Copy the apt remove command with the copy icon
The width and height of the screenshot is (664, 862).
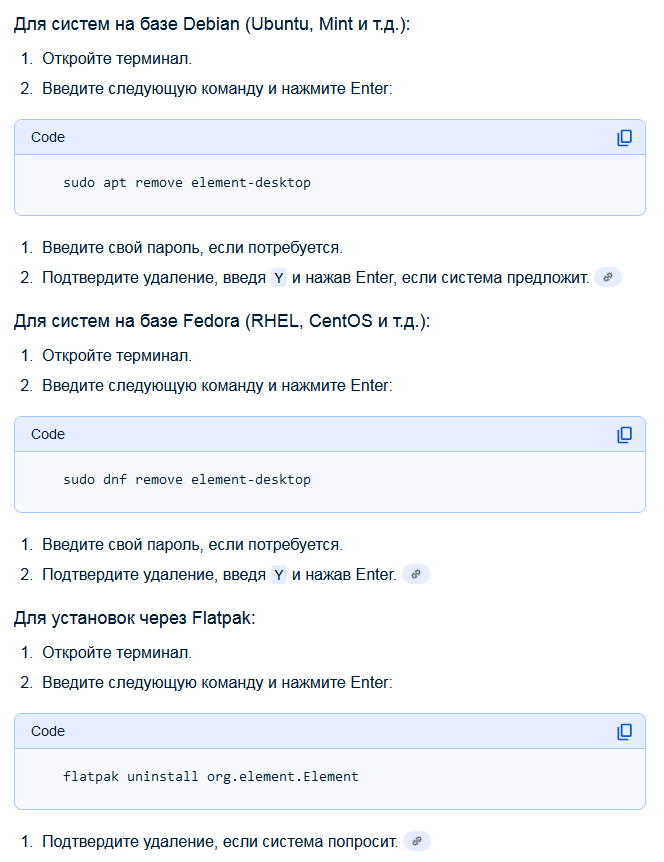pyautogui.click(x=624, y=138)
